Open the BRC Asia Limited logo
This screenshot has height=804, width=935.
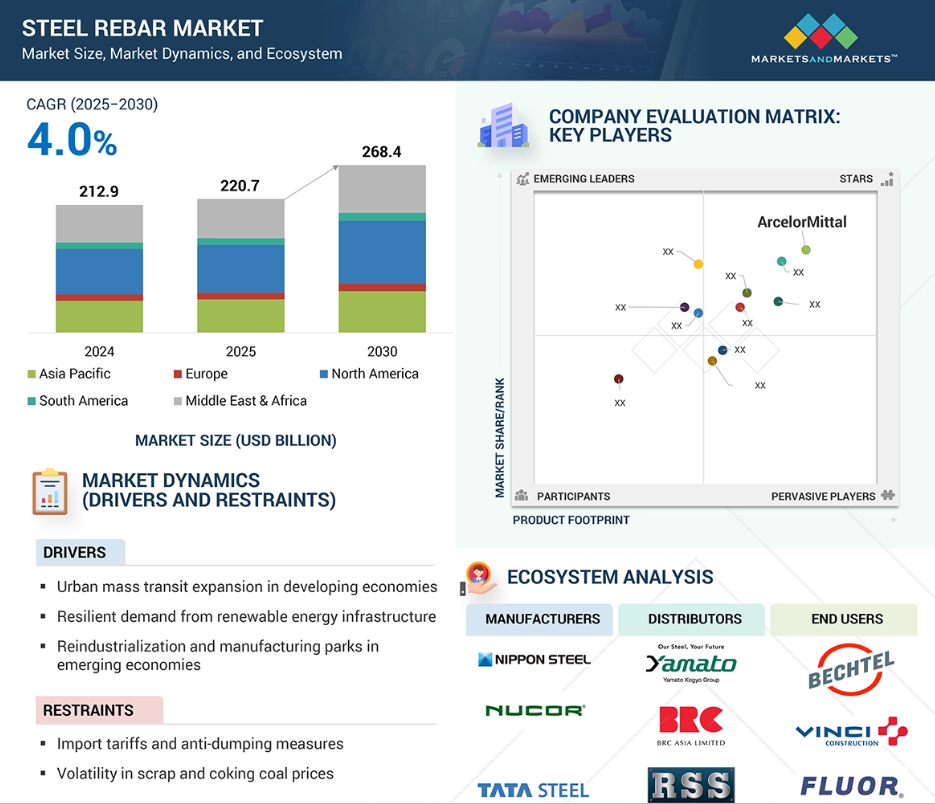pyautogui.click(x=691, y=725)
